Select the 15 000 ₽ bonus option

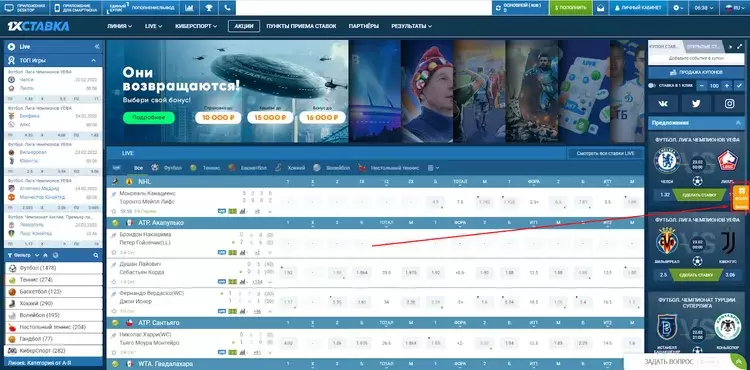point(270,118)
